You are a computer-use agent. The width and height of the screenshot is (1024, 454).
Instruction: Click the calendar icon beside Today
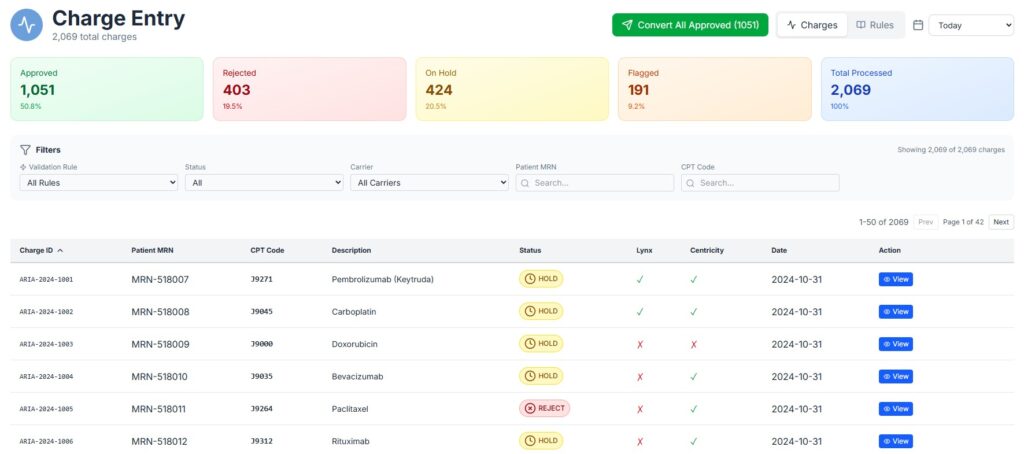point(918,25)
